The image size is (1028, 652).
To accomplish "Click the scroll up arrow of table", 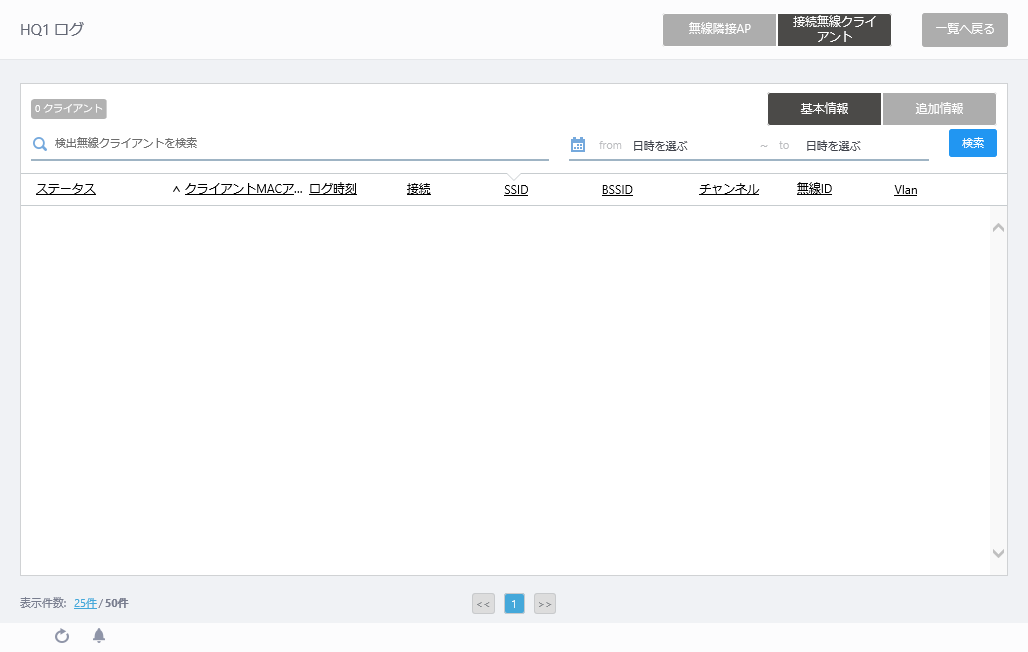I will (x=998, y=228).
